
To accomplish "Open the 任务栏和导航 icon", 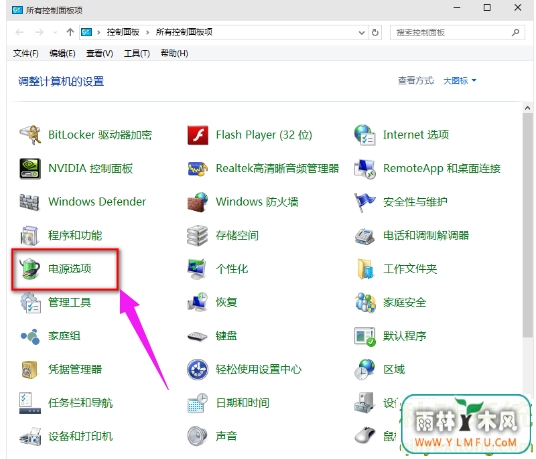I will [30, 403].
